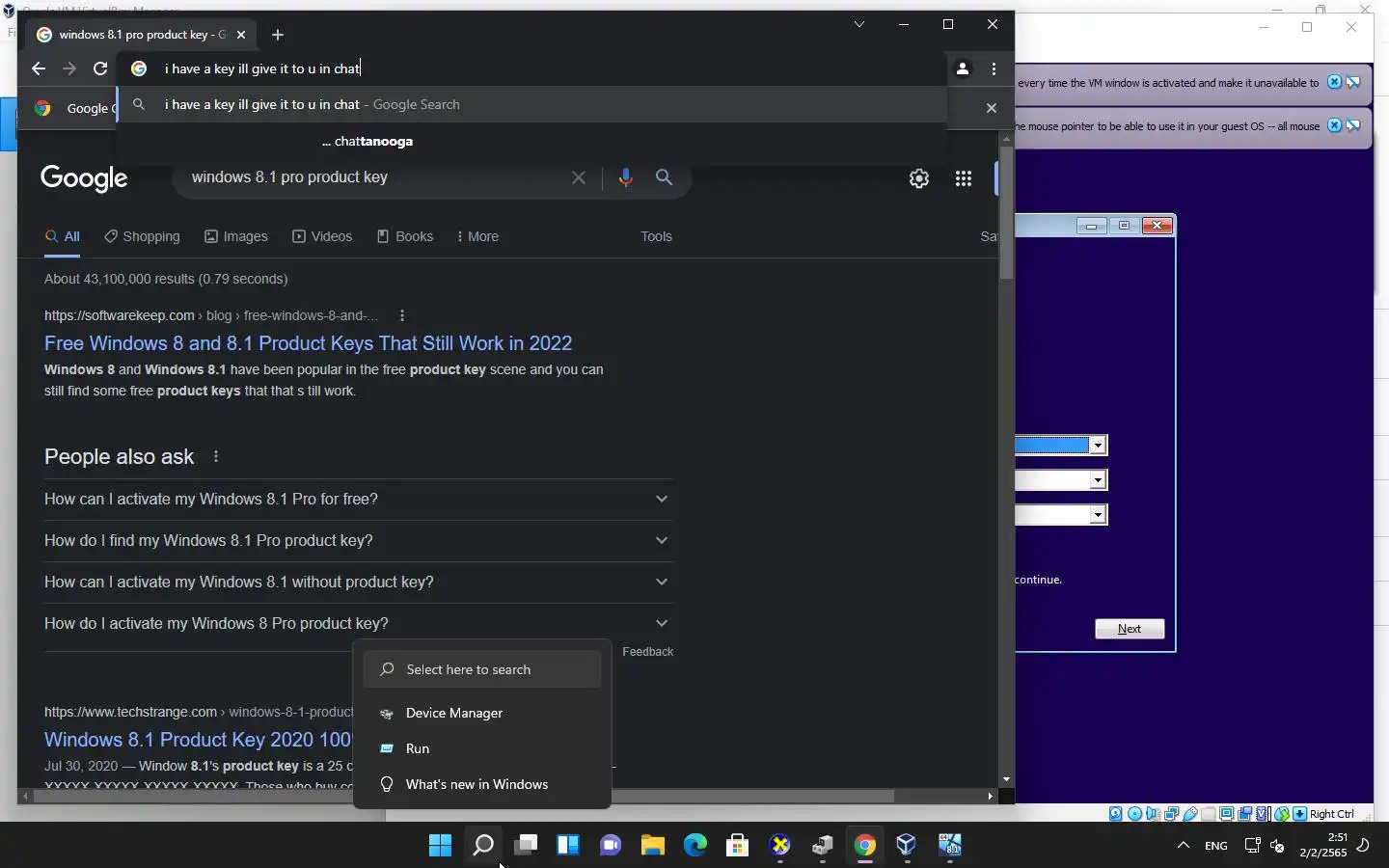1389x868 pixels.
Task: Expand How can I activate Windows 8.1 Pro for free
Action: click(358, 499)
